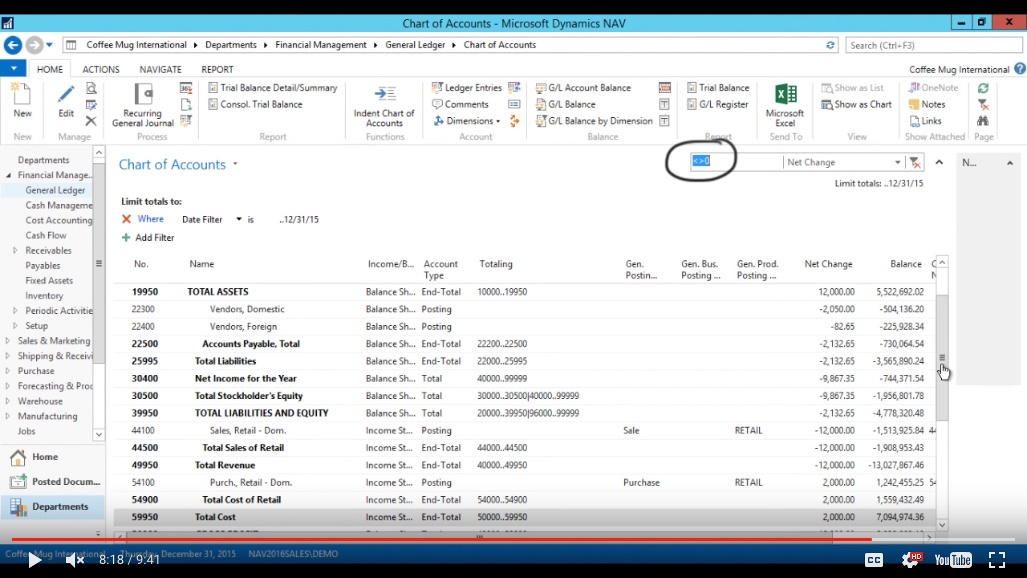Open the application menu dropdown
The image size is (1027, 578).
[13, 69]
